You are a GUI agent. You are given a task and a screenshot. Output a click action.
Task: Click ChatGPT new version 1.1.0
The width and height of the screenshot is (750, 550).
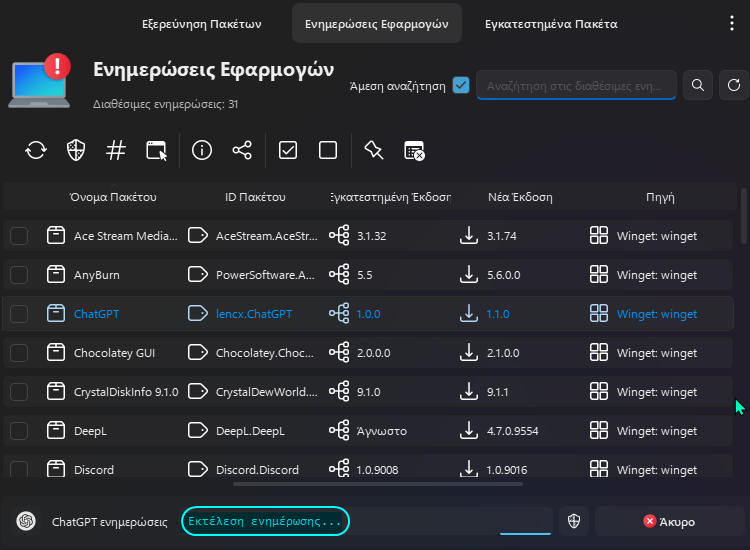(x=497, y=314)
